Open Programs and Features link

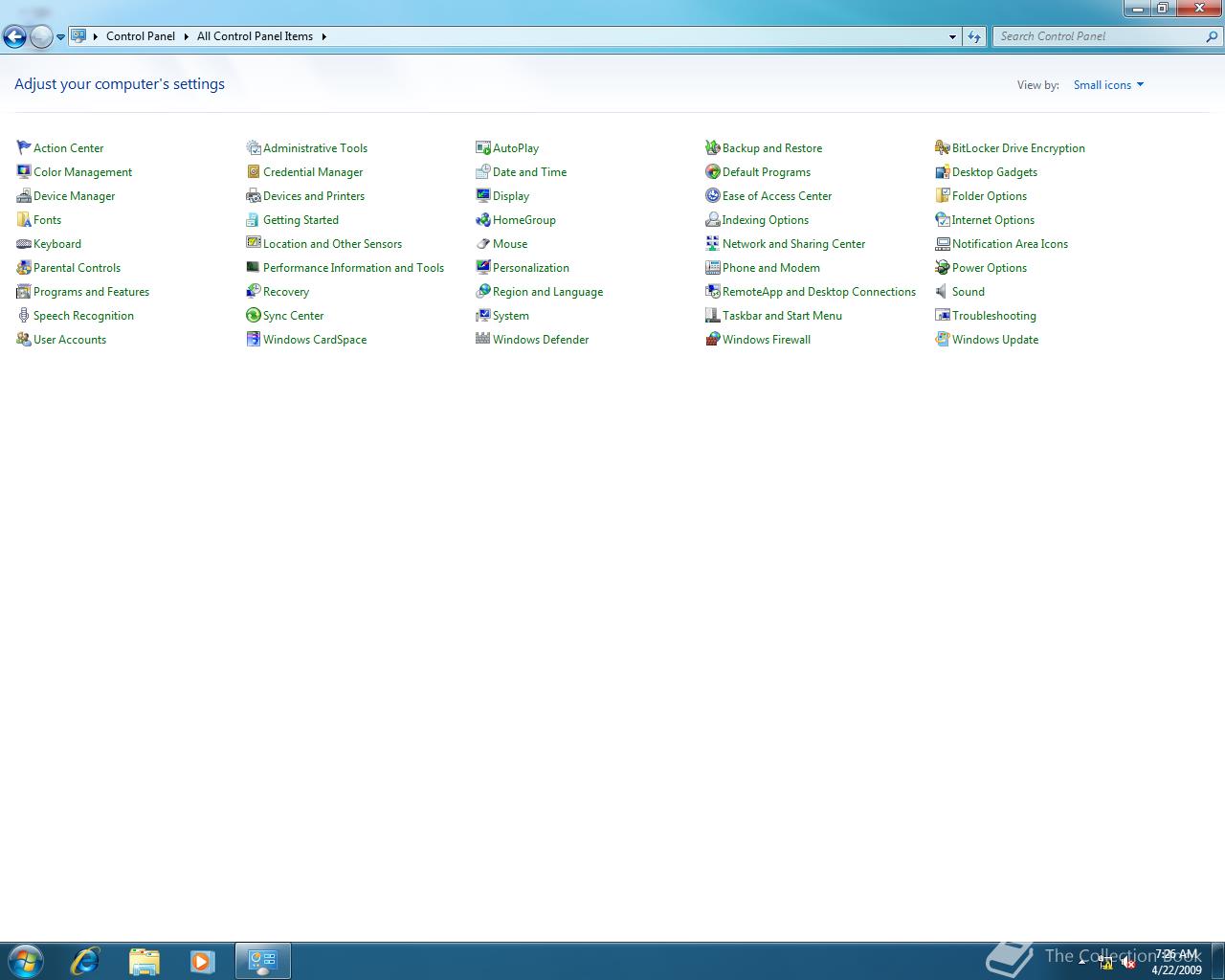tap(91, 292)
